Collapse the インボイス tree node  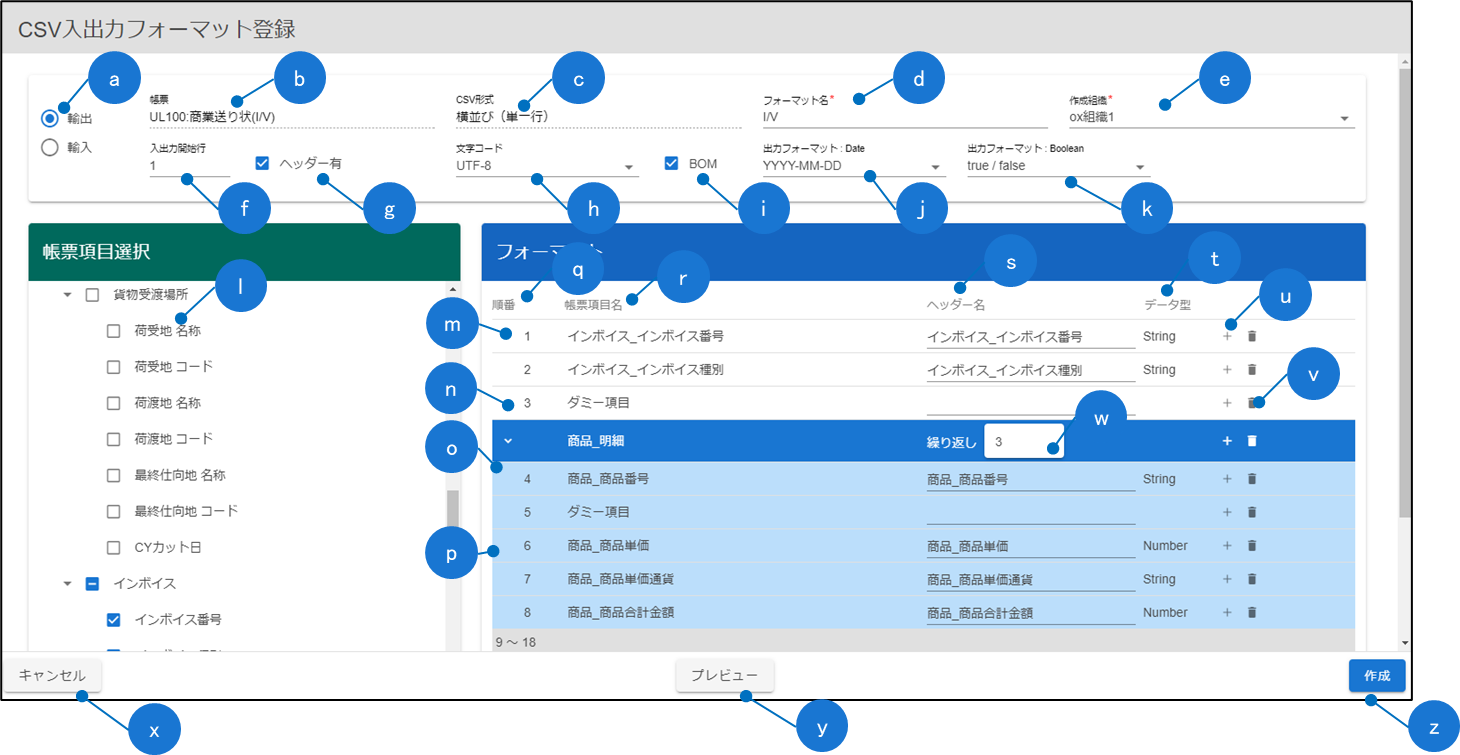(68, 584)
